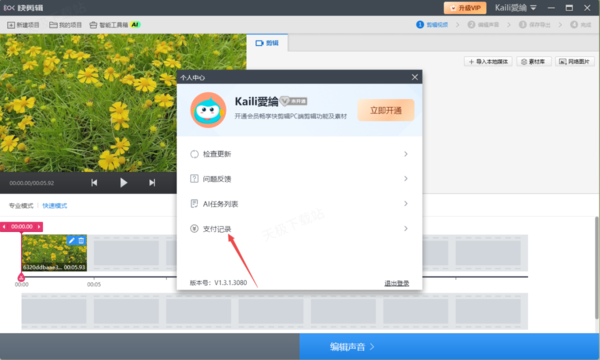Click the 00:00.00/00:05.92 time display

32,183
